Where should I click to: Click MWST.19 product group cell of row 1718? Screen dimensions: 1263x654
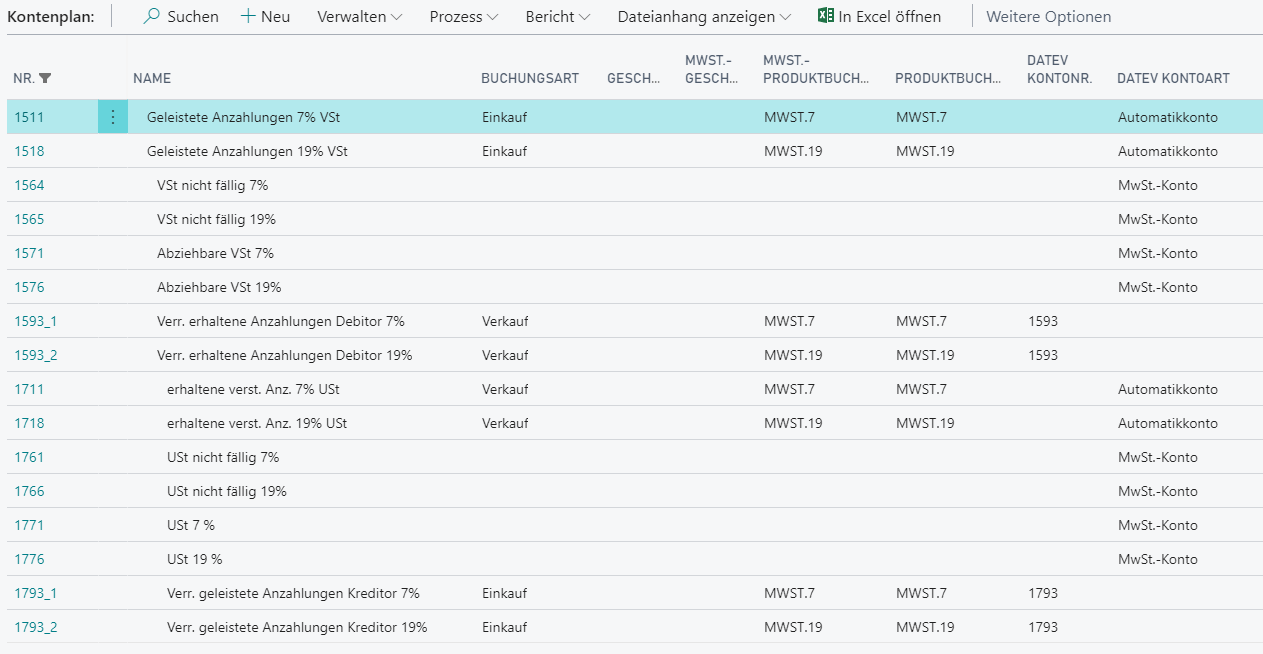tap(925, 423)
